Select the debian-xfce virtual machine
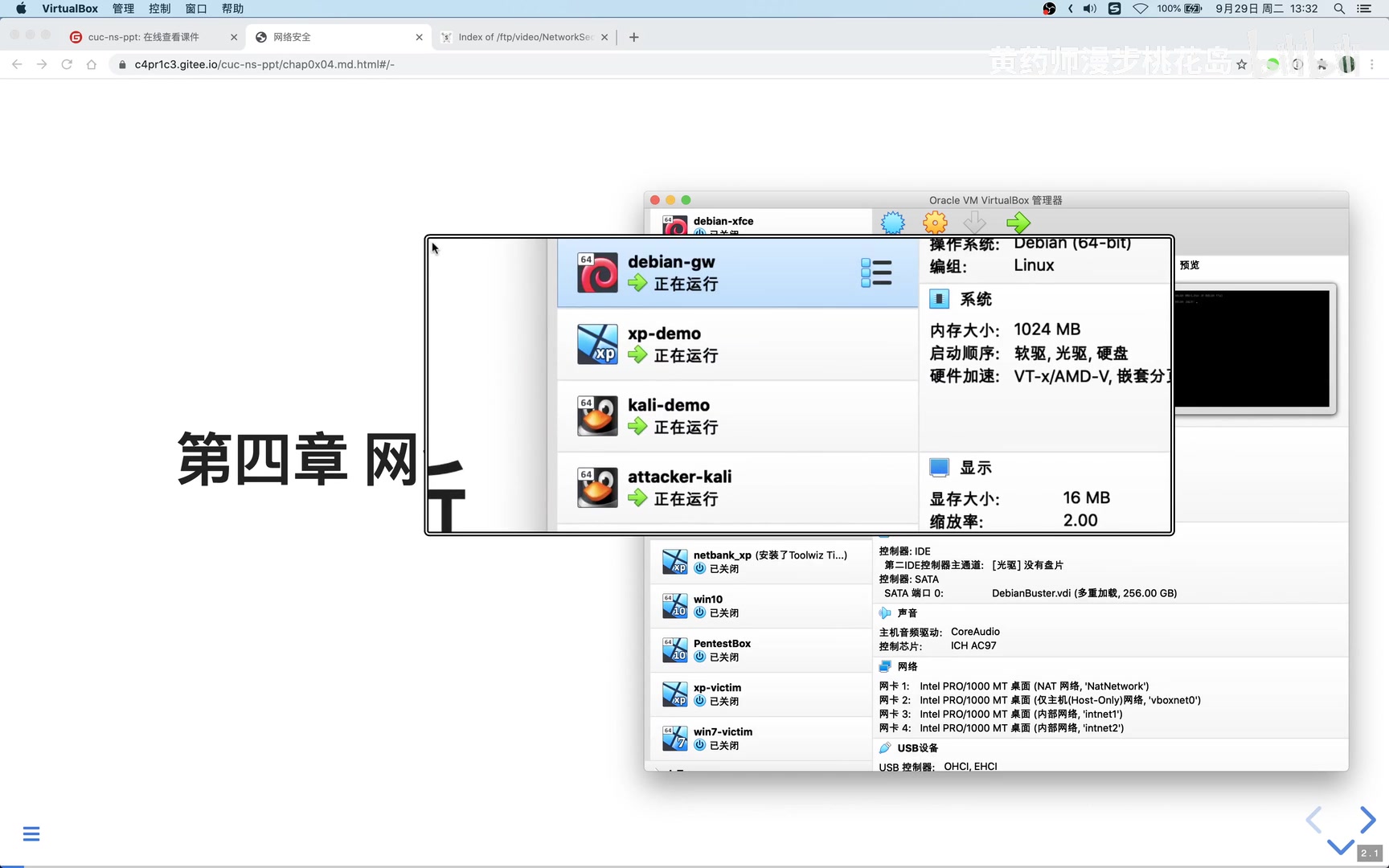This screenshot has height=868, width=1389. [x=760, y=223]
